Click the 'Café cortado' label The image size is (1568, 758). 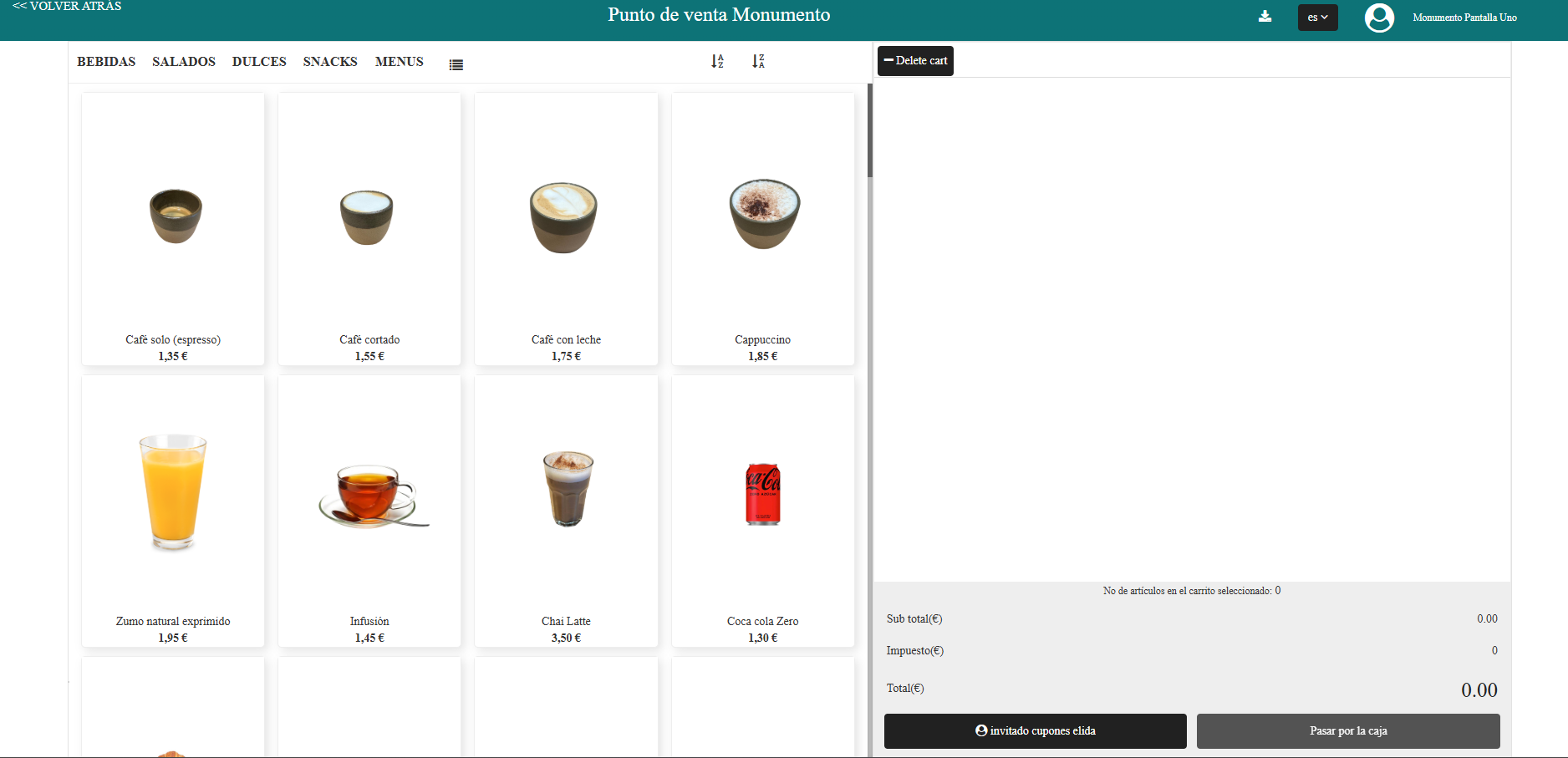pyautogui.click(x=369, y=339)
